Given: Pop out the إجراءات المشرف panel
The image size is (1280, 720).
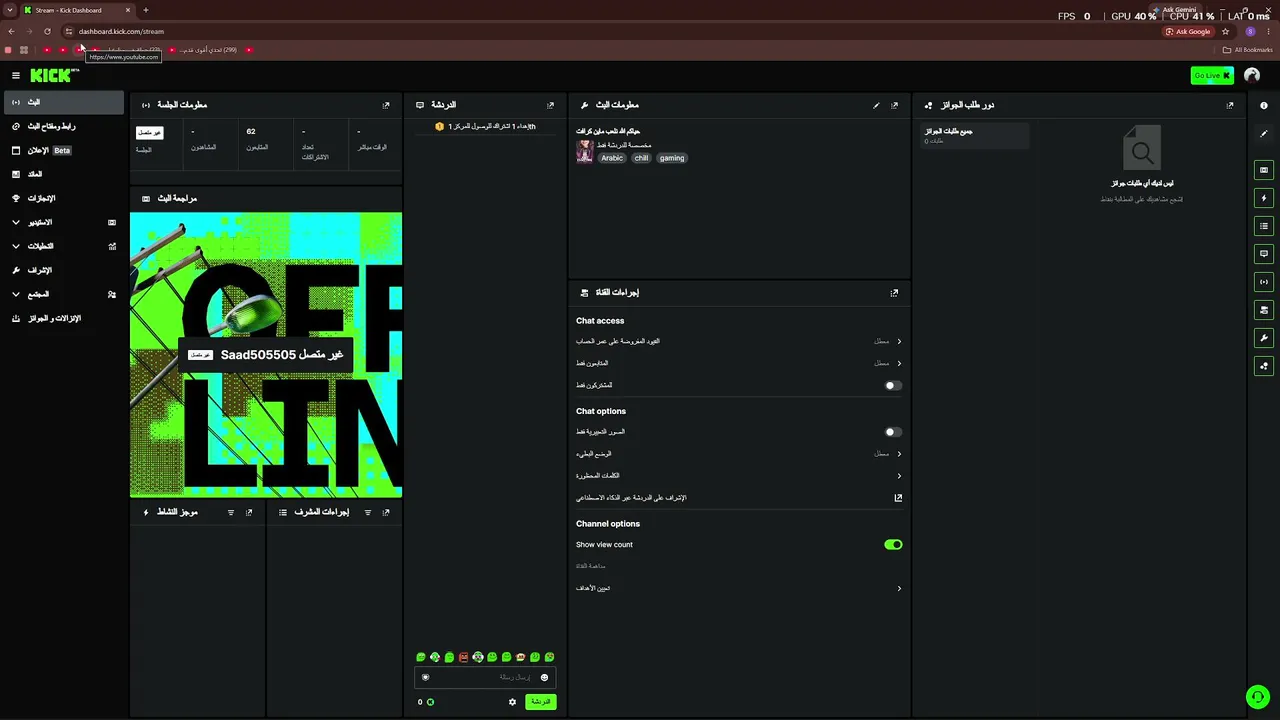Looking at the screenshot, I should pyautogui.click(x=386, y=512).
